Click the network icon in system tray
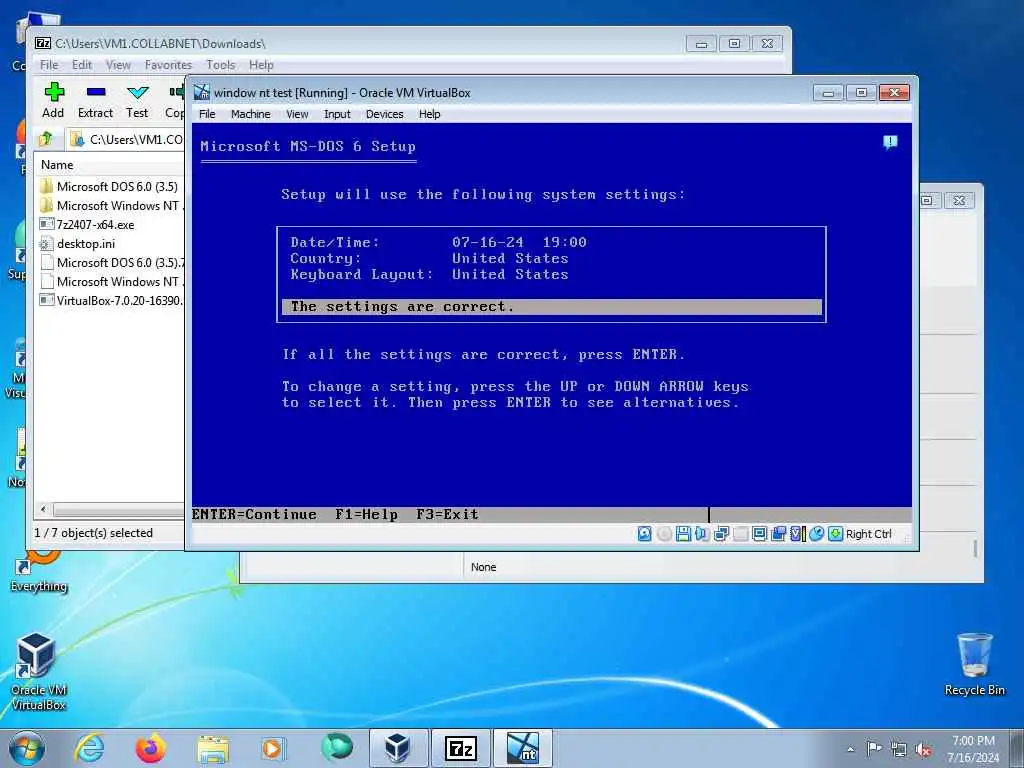The width and height of the screenshot is (1024, 768). pos(899,749)
